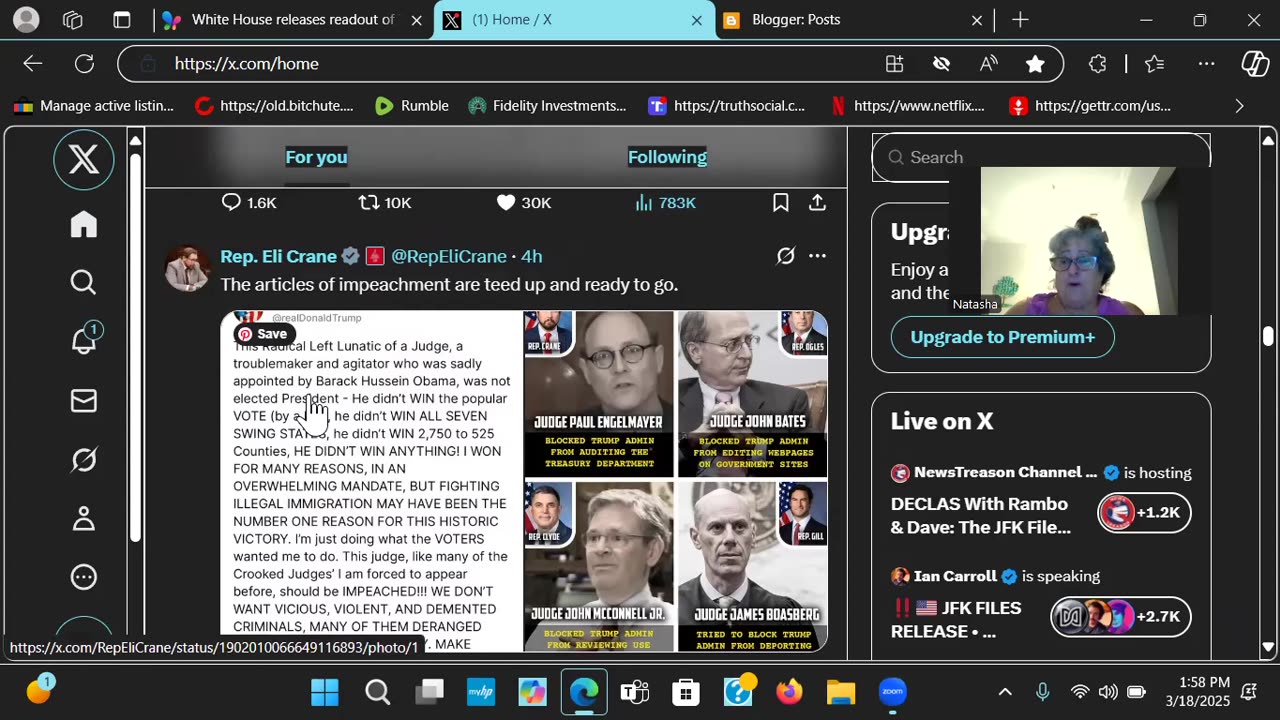Open the Zoom app in taskbar

pos(892,692)
